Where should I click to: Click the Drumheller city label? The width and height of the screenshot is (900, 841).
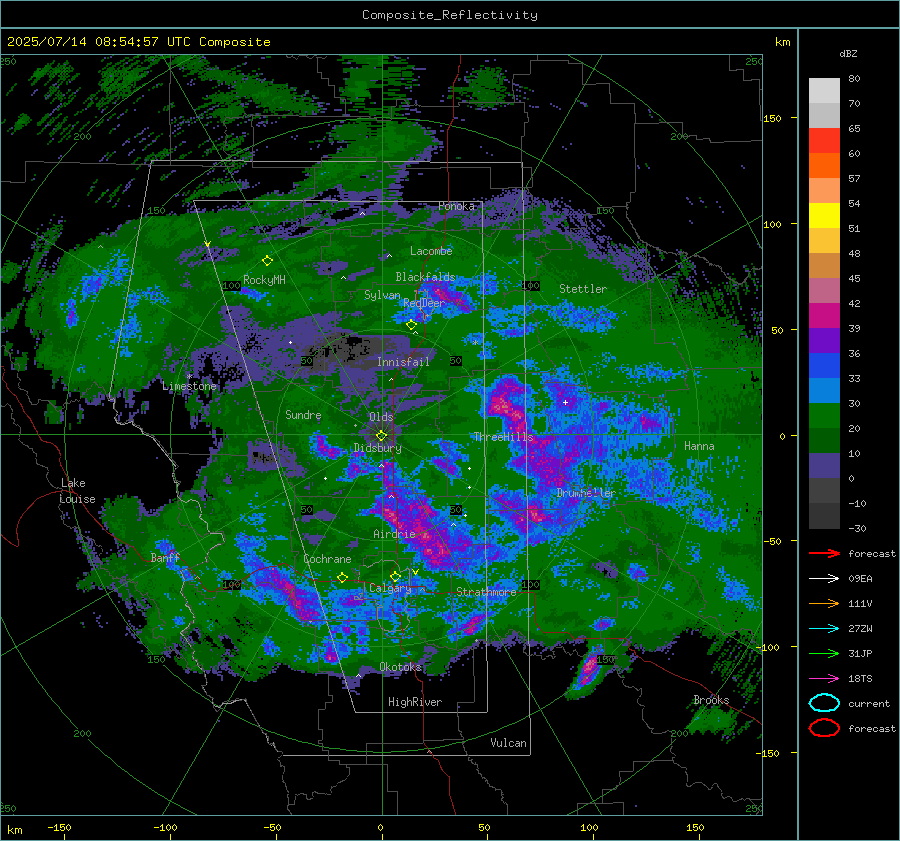tap(586, 493)
